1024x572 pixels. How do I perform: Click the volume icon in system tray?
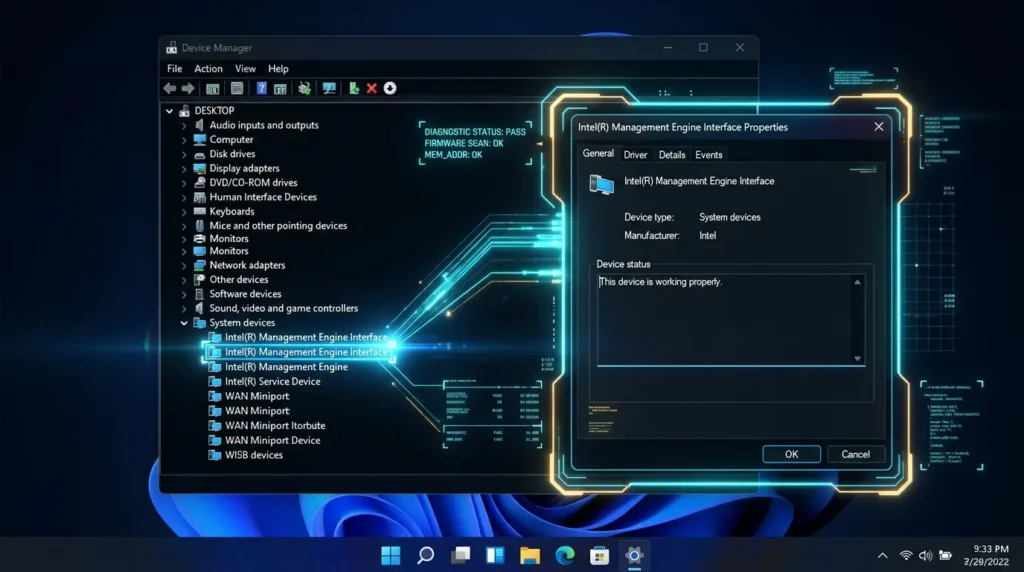(x=925, y=556)
